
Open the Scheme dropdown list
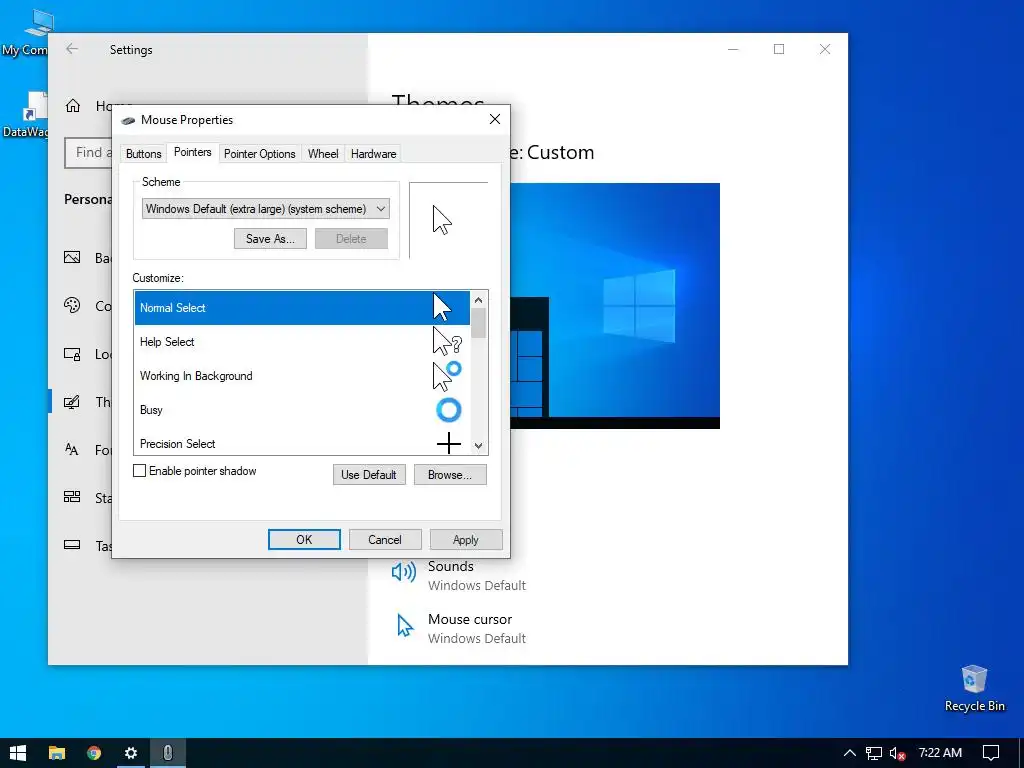click(x=266, y=209)
